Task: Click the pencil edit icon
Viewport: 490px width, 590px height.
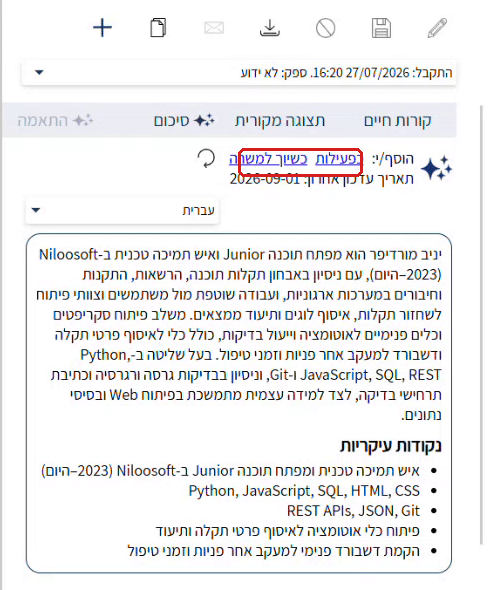Action: click(x=437, y=28)
